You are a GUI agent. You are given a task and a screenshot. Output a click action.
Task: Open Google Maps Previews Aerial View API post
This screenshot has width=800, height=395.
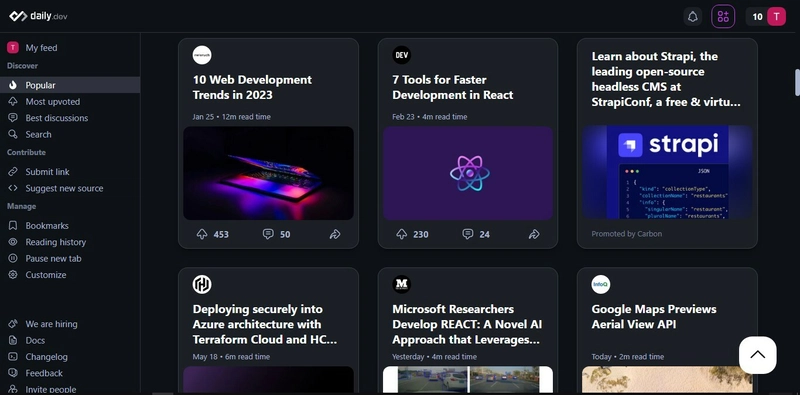[654, 316]
